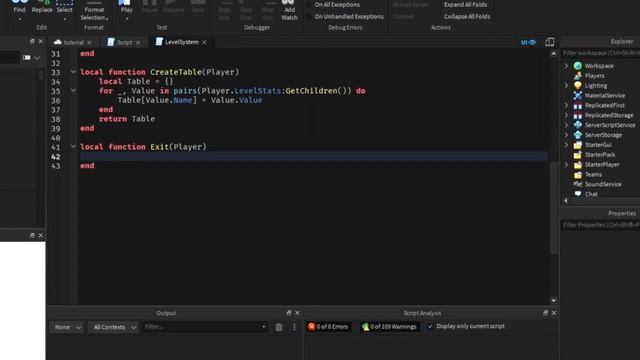Undock the Script Analysis panel
Screen dimensions: 640x360
pos(545,313)
